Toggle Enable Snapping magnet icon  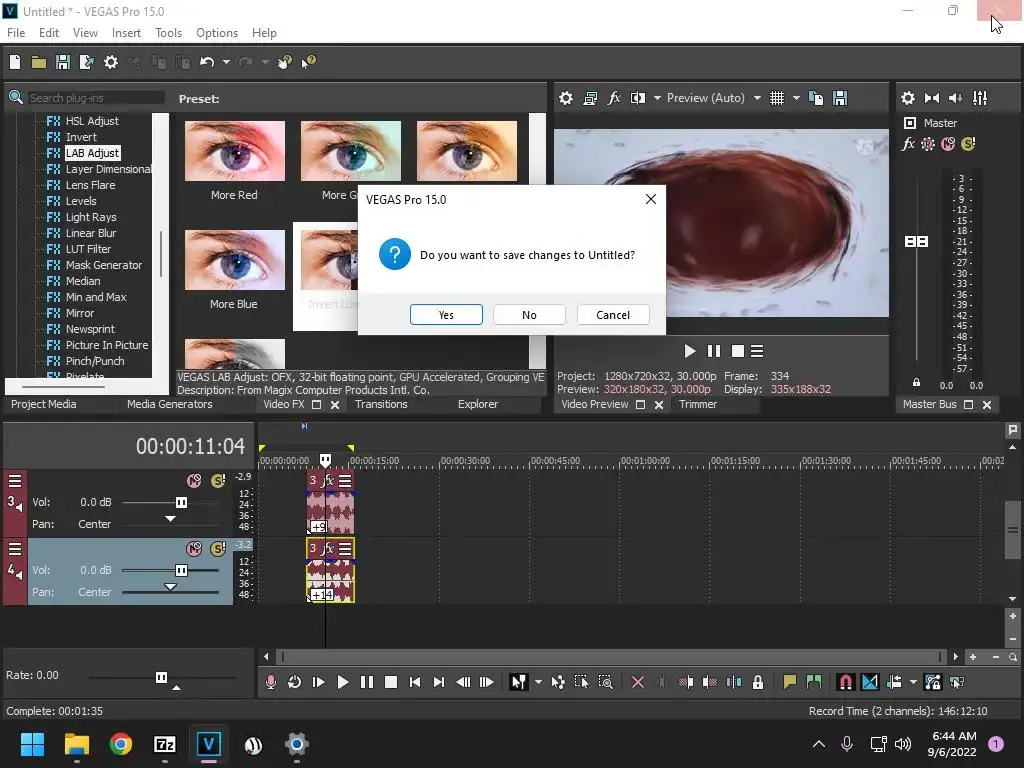845,682
